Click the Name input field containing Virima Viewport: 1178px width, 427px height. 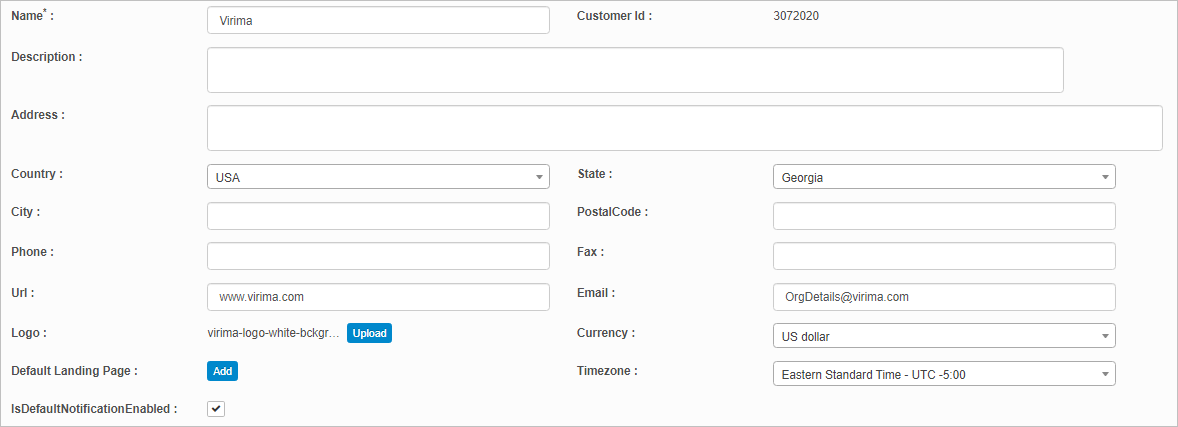point(378,20)
